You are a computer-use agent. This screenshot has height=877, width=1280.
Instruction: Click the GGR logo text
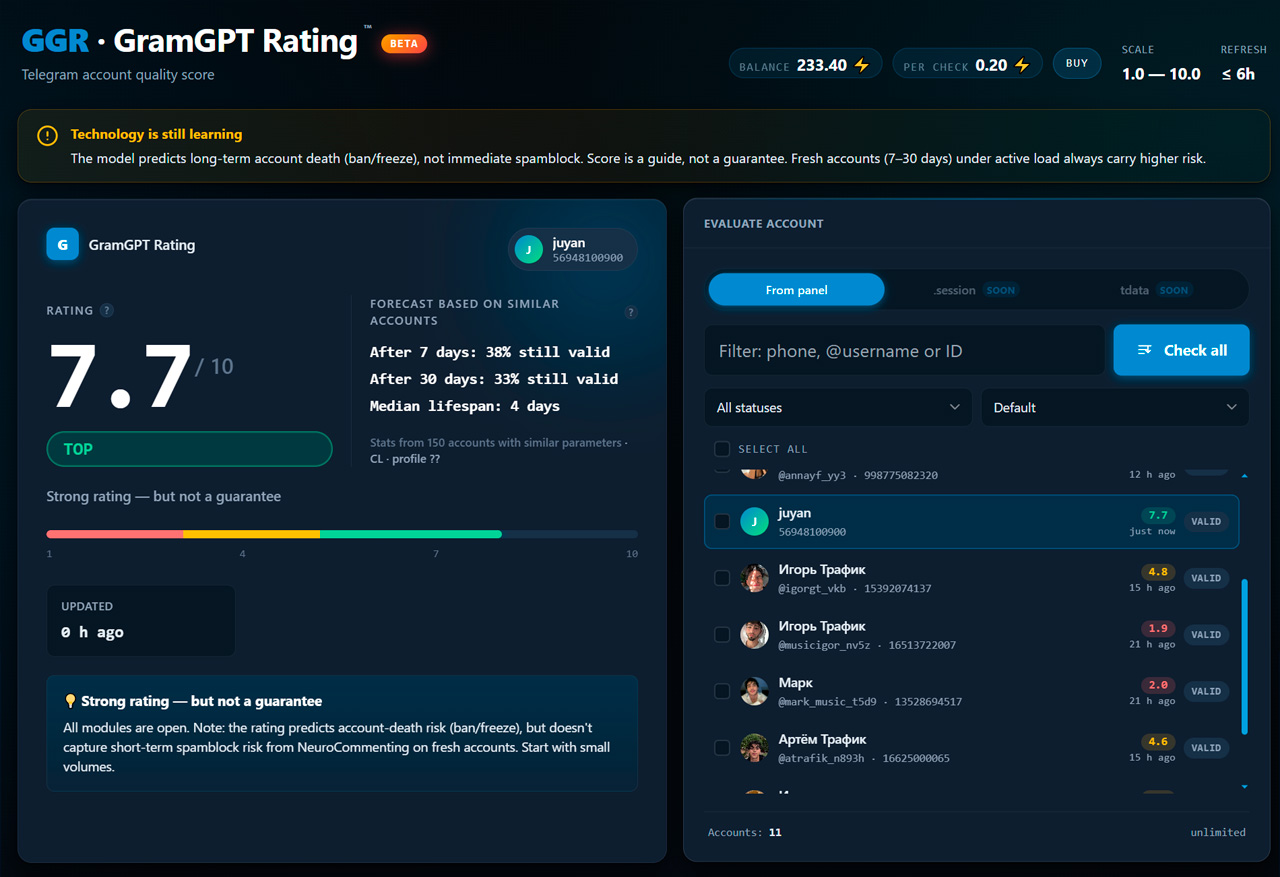(56, 41)
